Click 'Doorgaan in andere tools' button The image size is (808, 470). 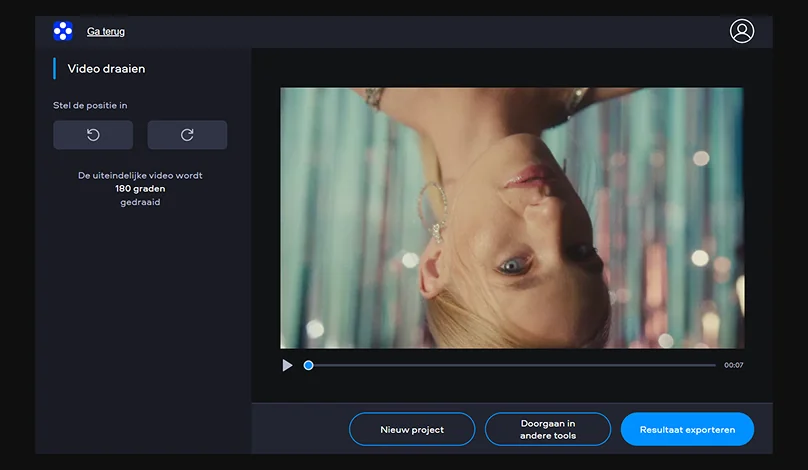[548, 429]
